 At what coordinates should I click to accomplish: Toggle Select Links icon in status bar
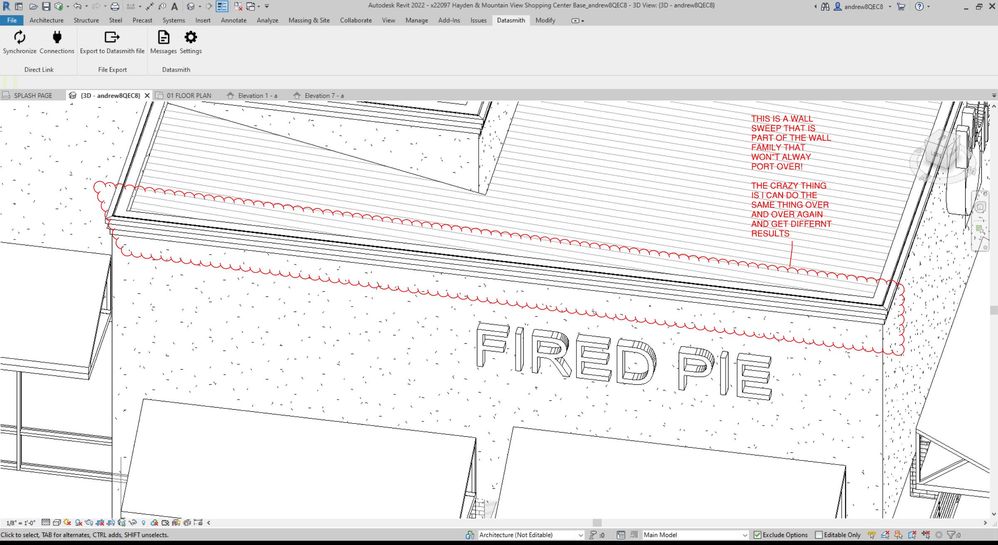click(871, 535)
